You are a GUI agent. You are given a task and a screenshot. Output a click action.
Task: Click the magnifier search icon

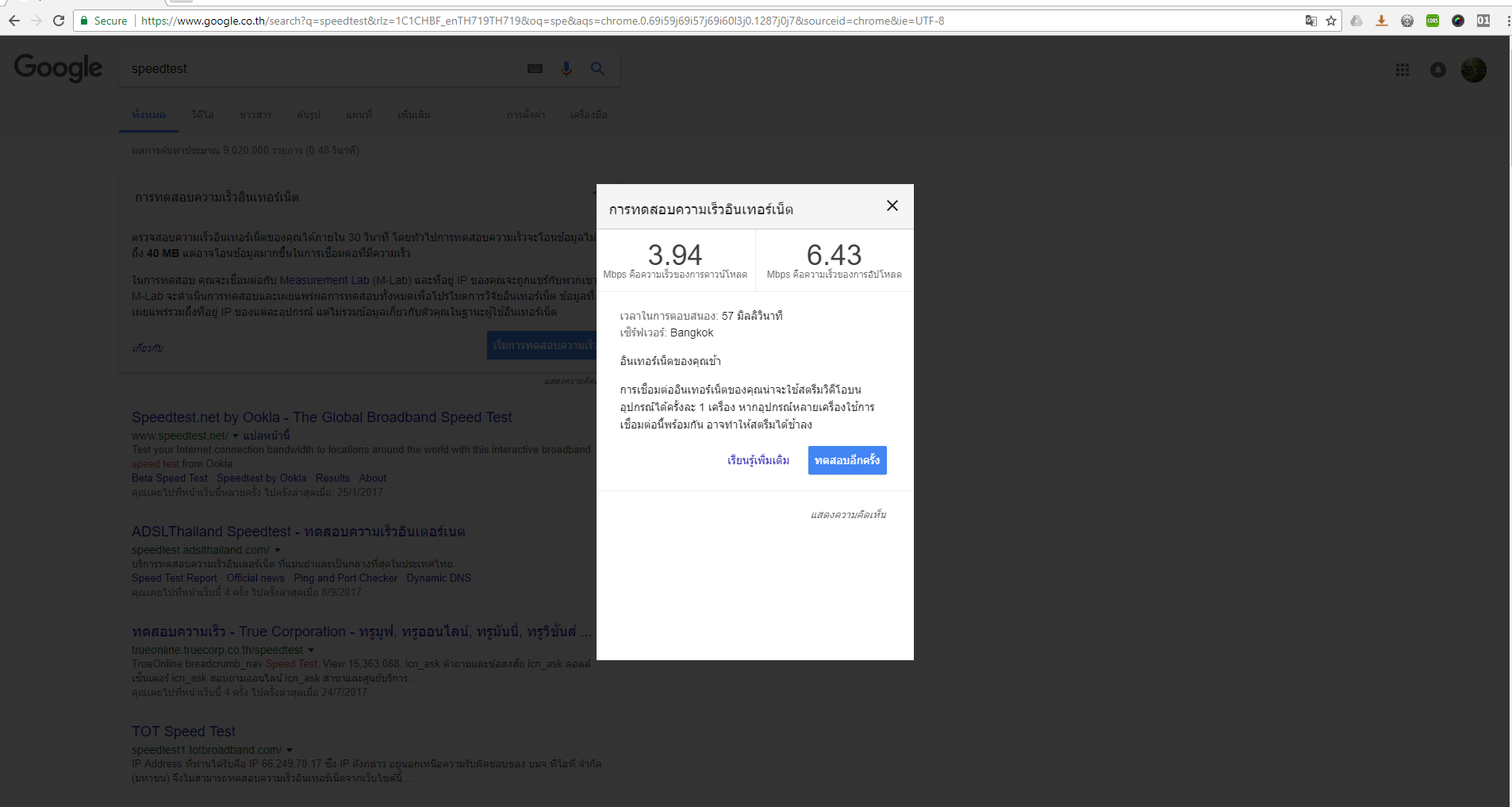coord(597,69)
